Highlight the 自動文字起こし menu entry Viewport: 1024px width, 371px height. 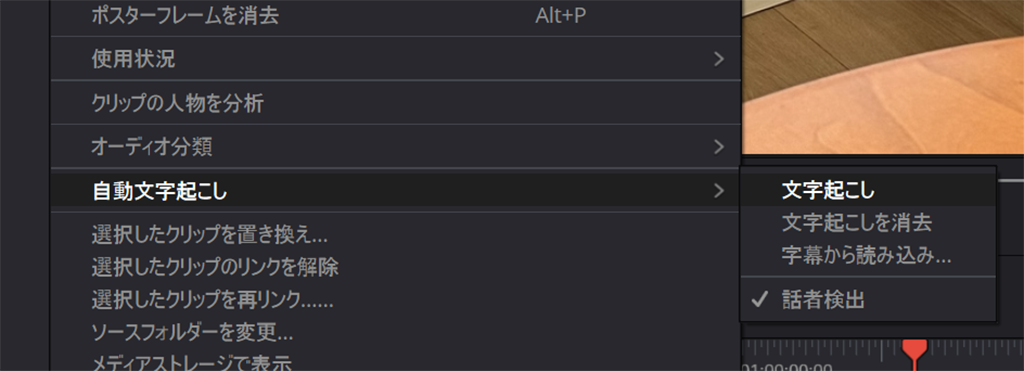click(x=396, y=191)
